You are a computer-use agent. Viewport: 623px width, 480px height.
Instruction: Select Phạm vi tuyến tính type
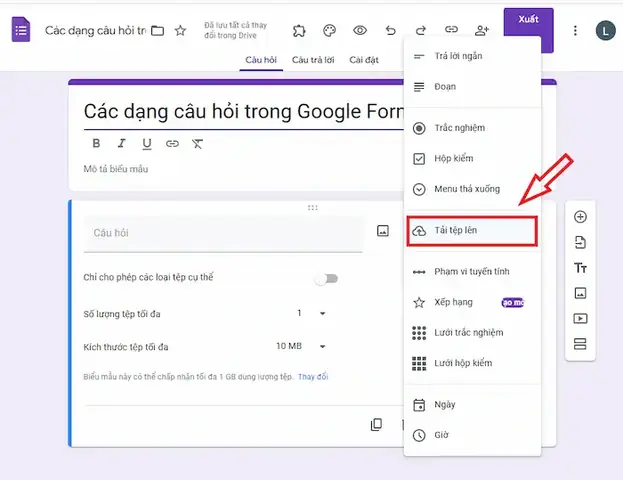472,272
